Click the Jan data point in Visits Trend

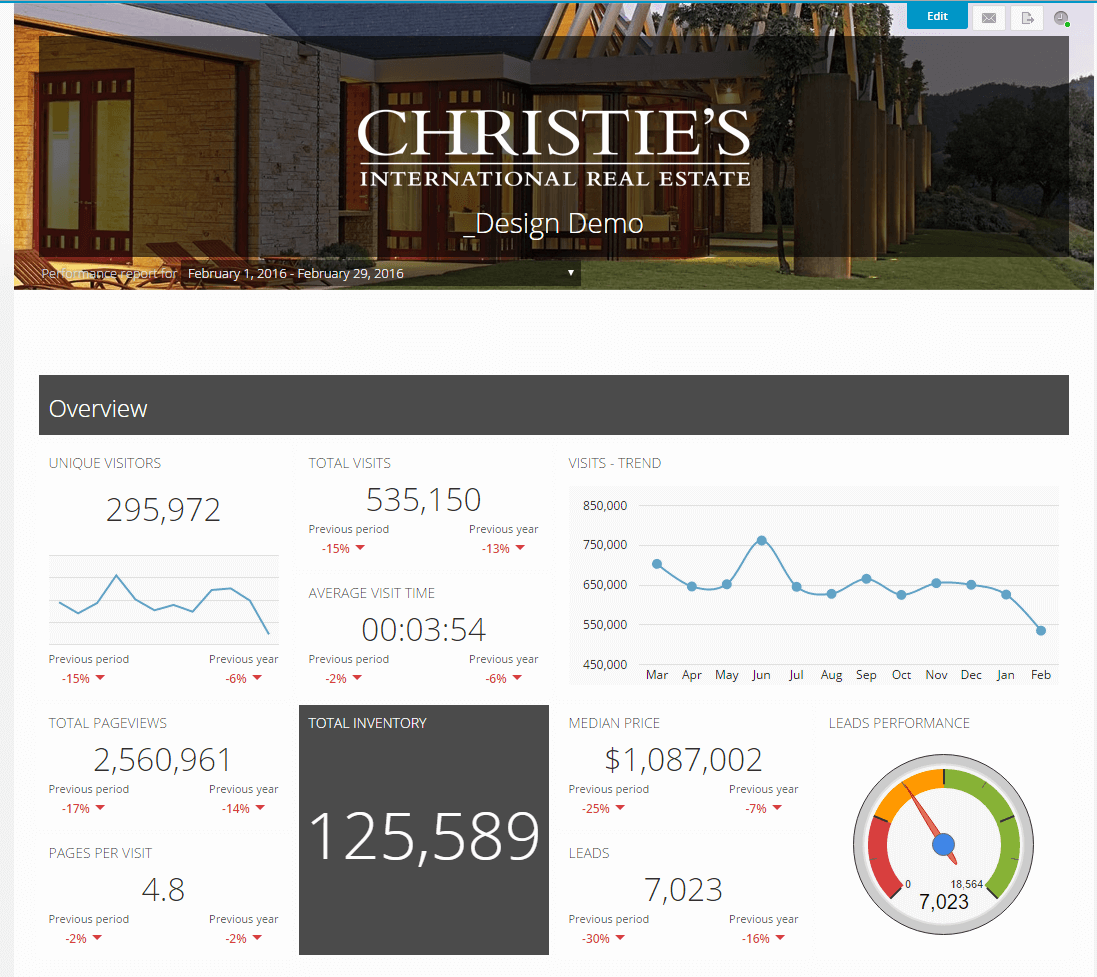pos(1005,594)
